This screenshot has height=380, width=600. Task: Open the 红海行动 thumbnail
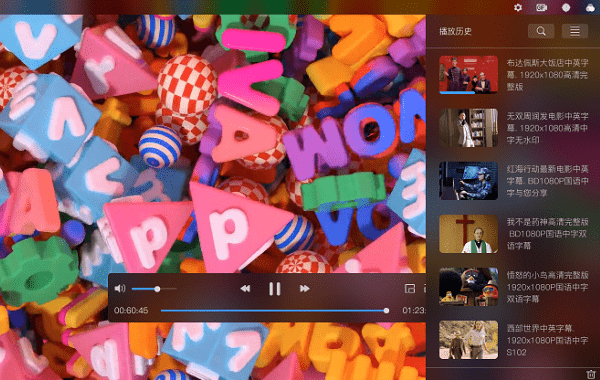[468, 181]
